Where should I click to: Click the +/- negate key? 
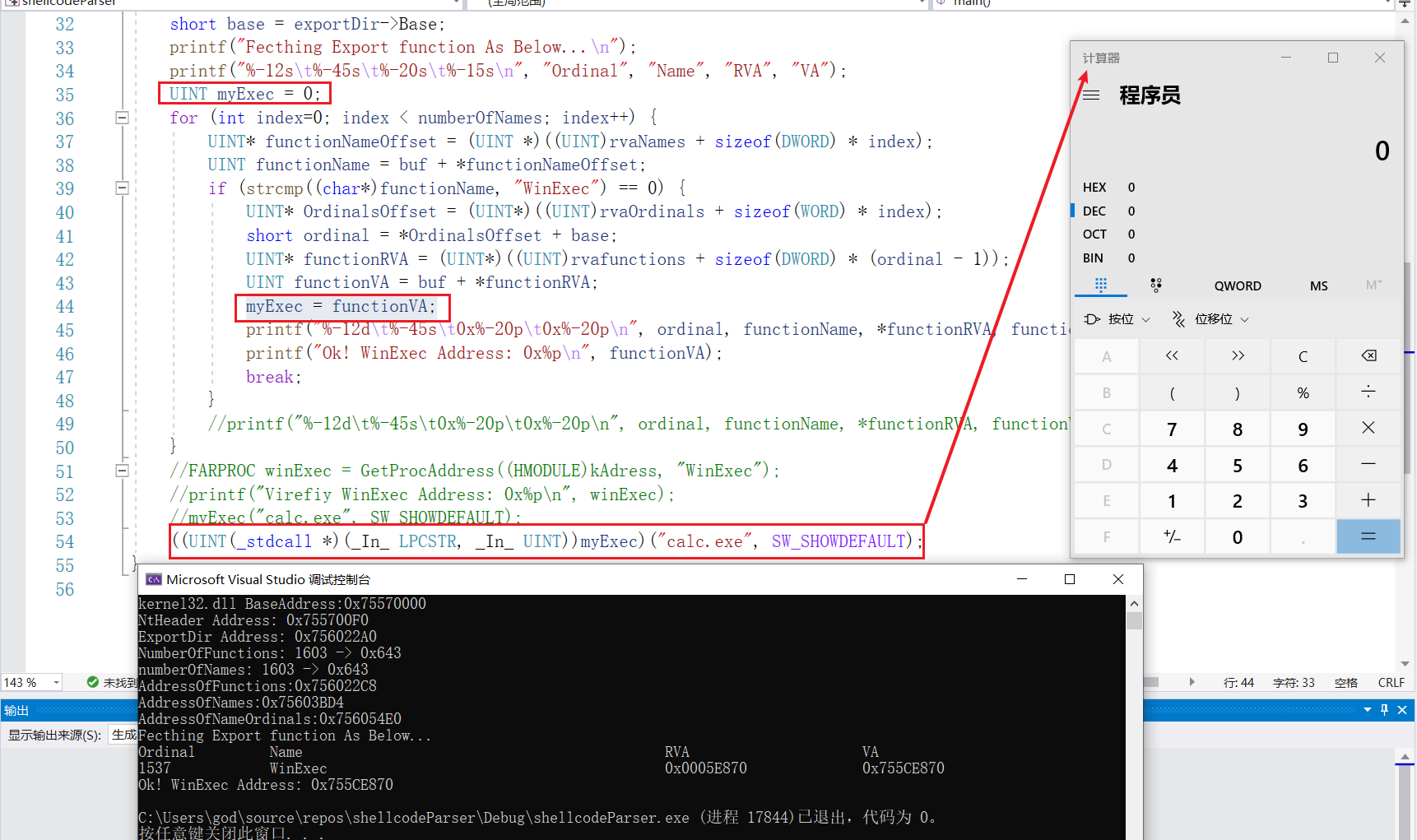point(1172,536)
